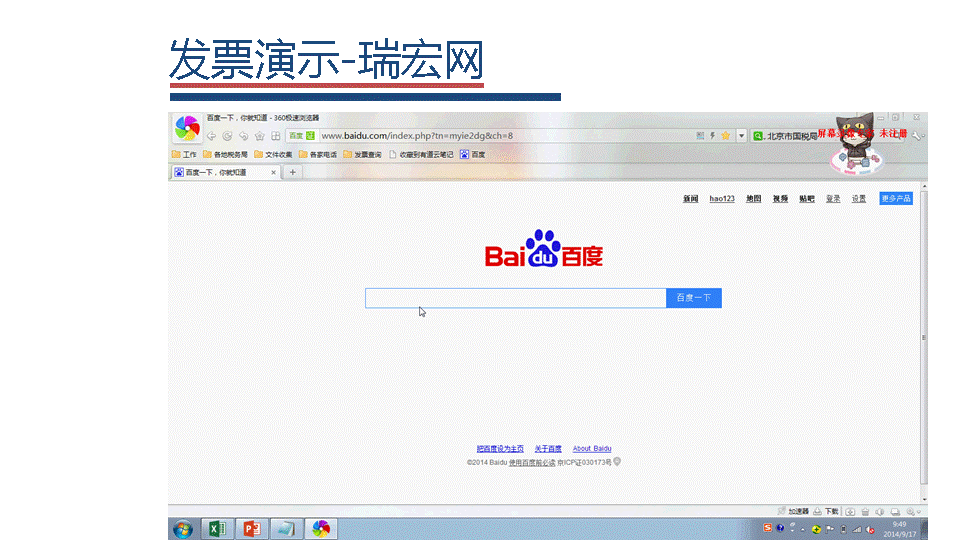Open a new tab with plus button

tap(293, 173)
